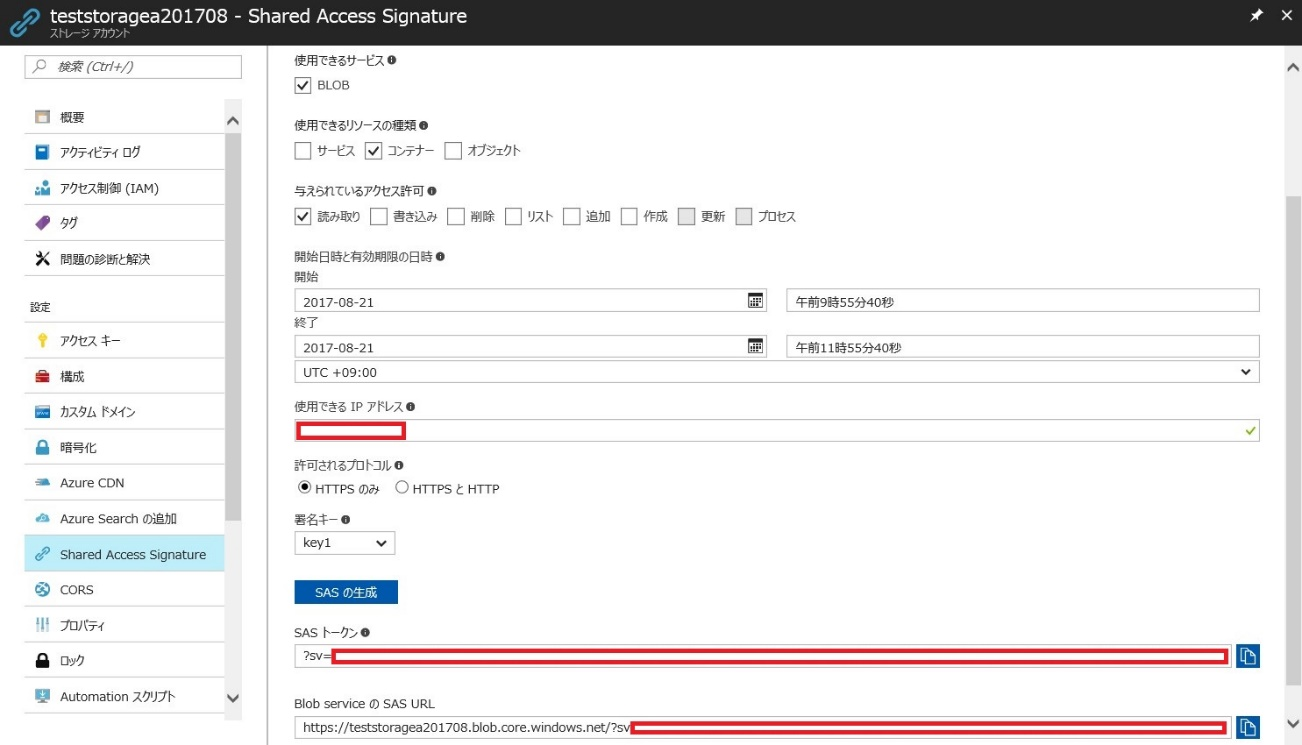Image resolution: width=1302 pixels, height=745 pixels.
Task: Enable the 削除 permission checkbox
Action: click(456, 216)
